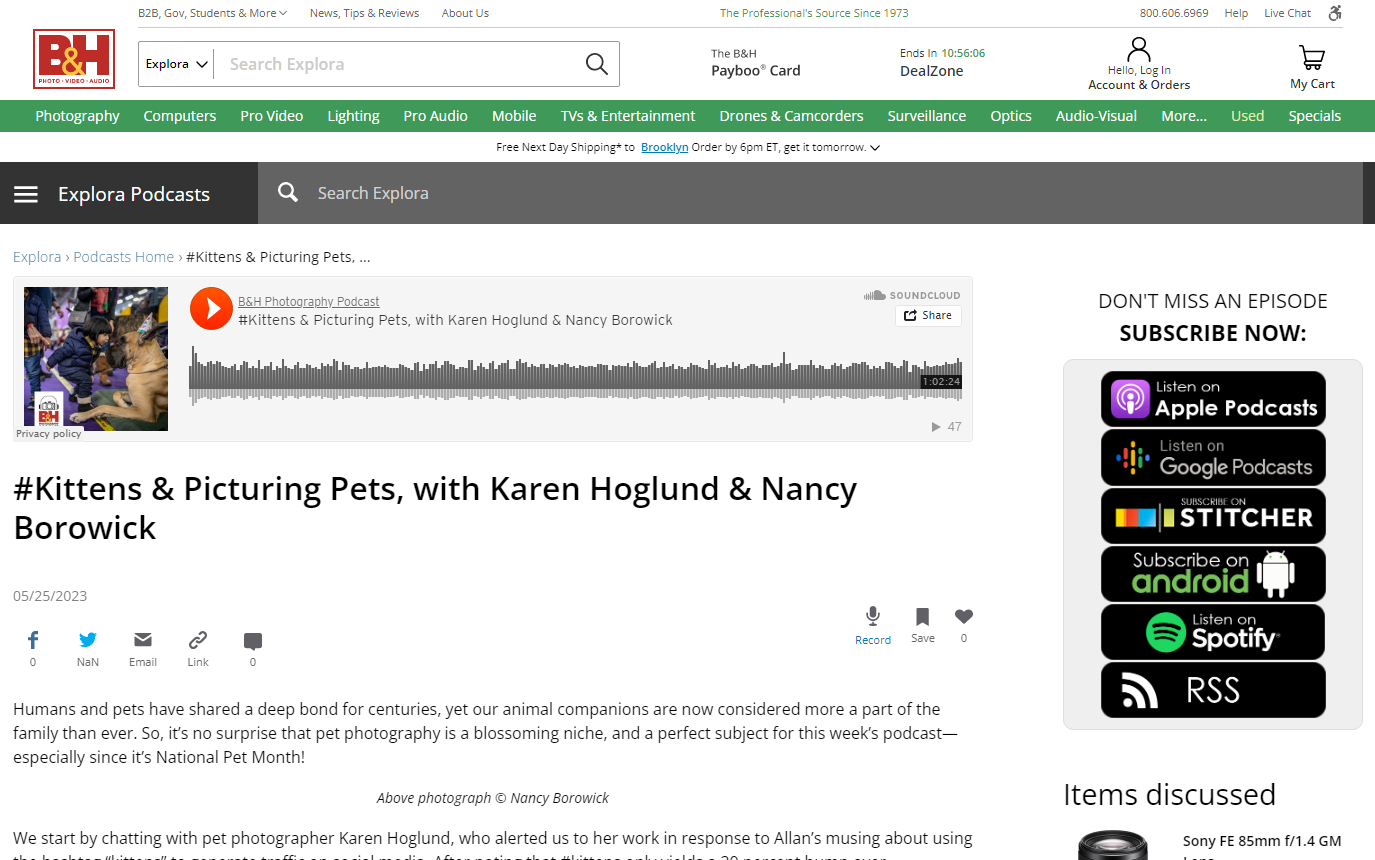1375x860 pixels.
Task: Open the RSS feed badge
Action: (x=1213, y=690)
